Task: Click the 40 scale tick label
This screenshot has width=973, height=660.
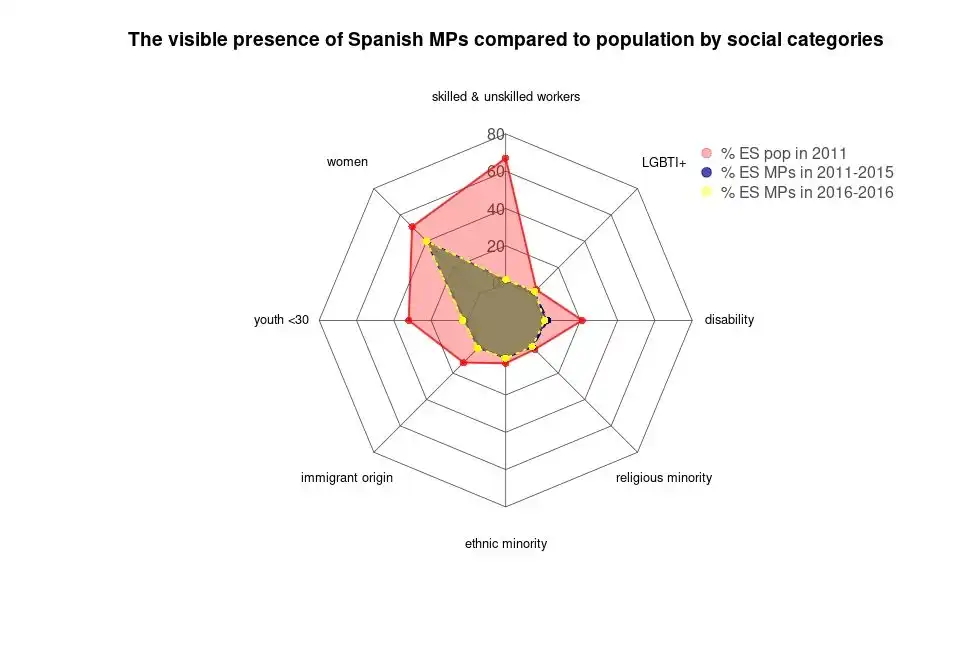Action: pos(496,210)
